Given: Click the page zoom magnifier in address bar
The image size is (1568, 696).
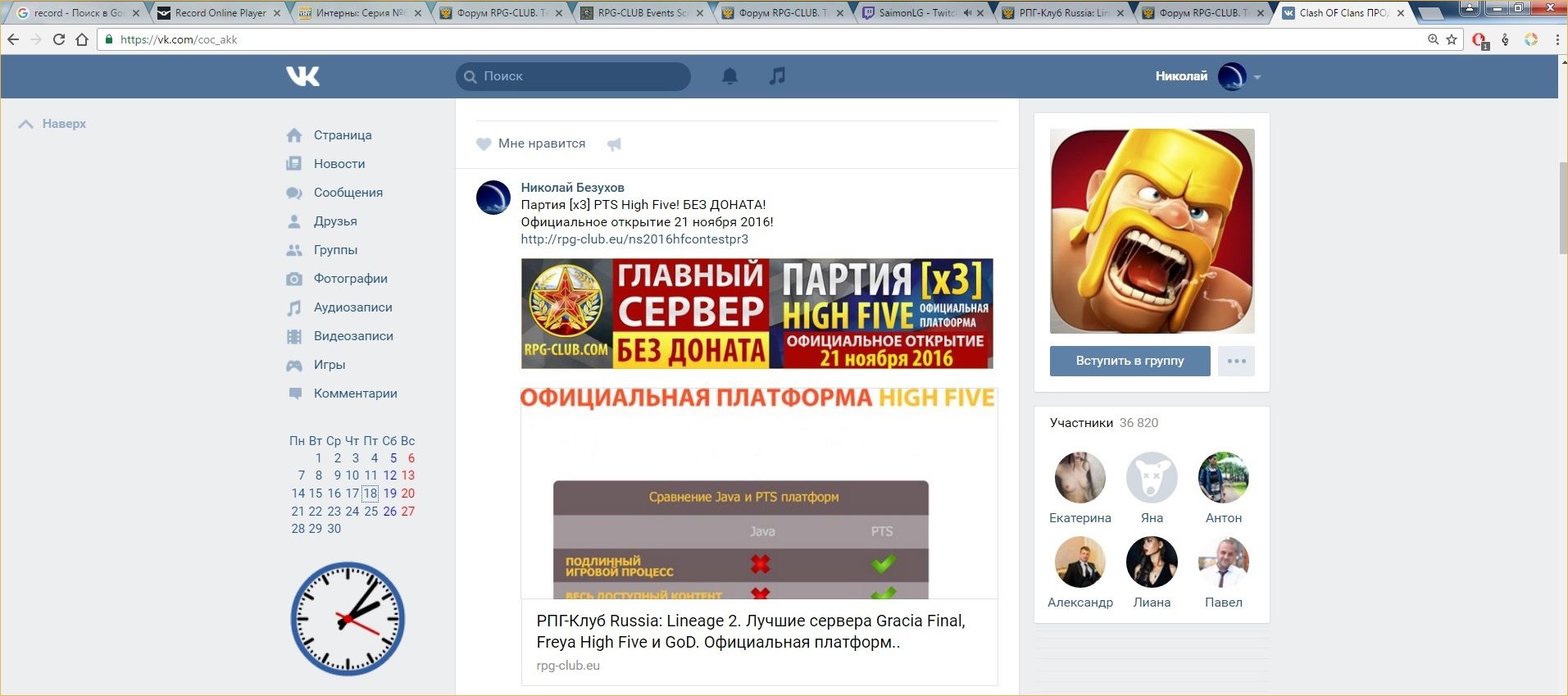Looking at the screenshot, I should coord(1433,39).
